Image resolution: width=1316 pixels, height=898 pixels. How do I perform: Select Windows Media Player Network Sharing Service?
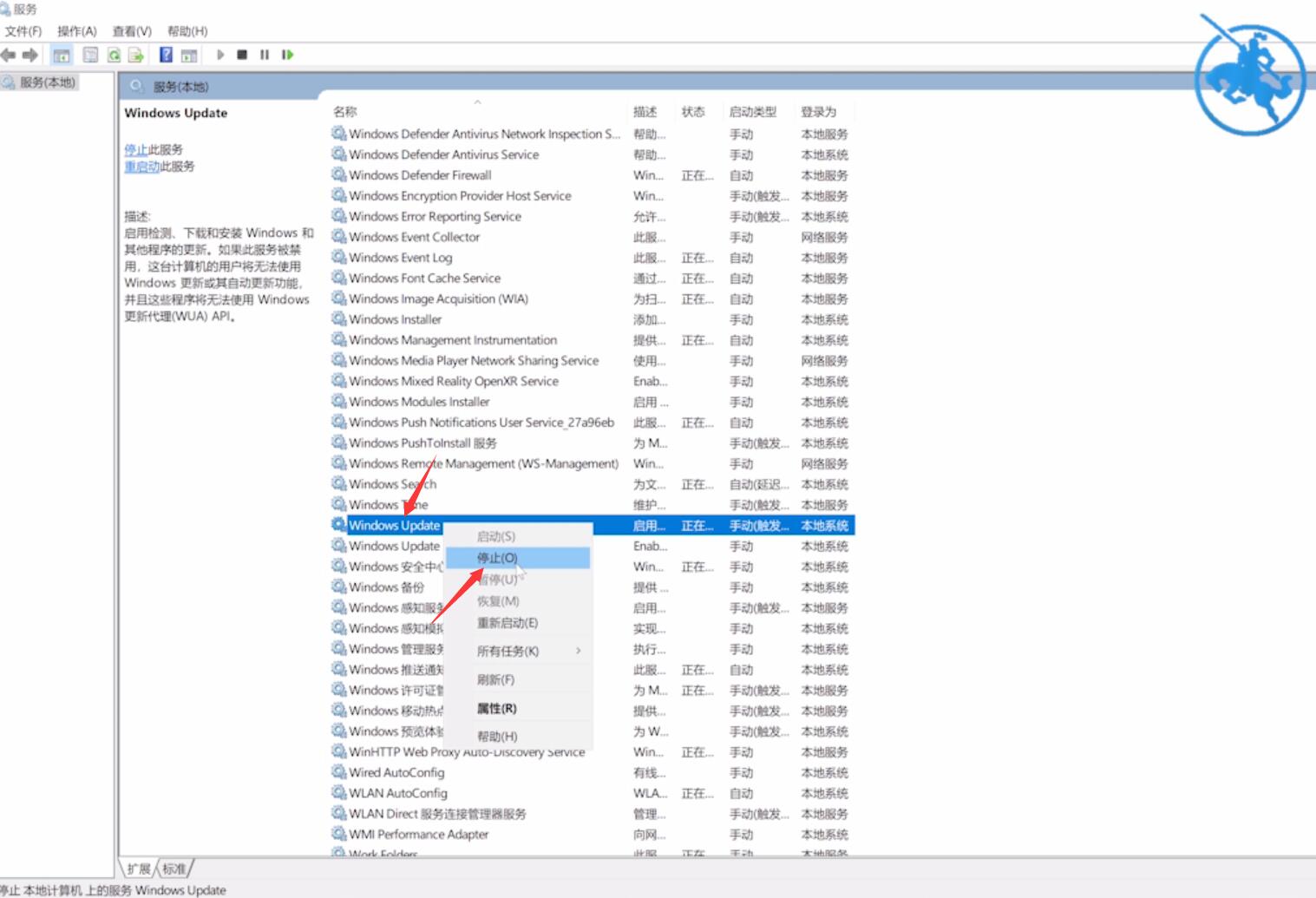point(593,360)
